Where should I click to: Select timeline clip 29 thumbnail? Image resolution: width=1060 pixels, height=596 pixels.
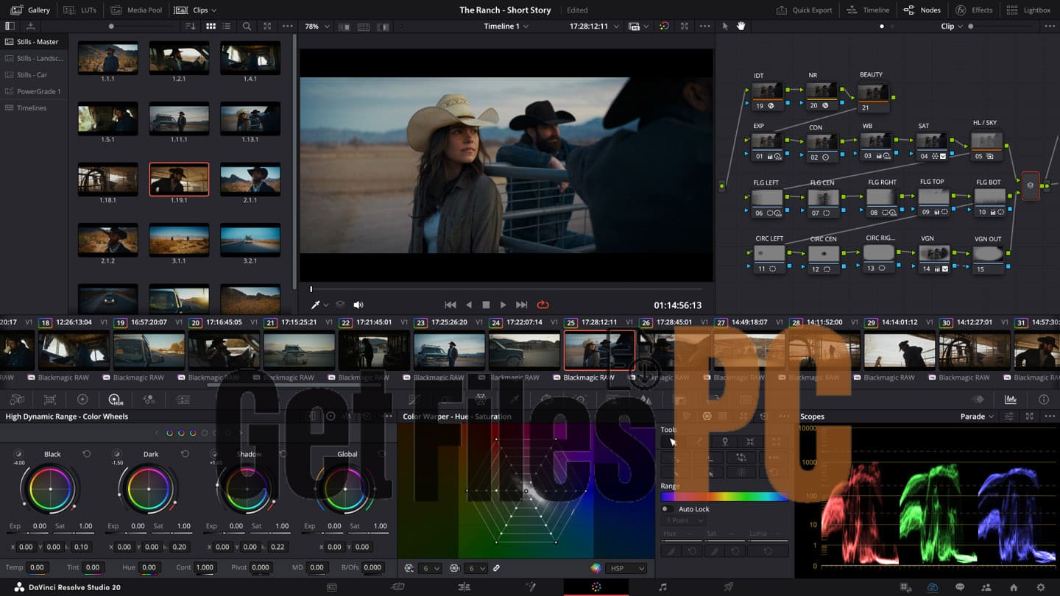899,351
